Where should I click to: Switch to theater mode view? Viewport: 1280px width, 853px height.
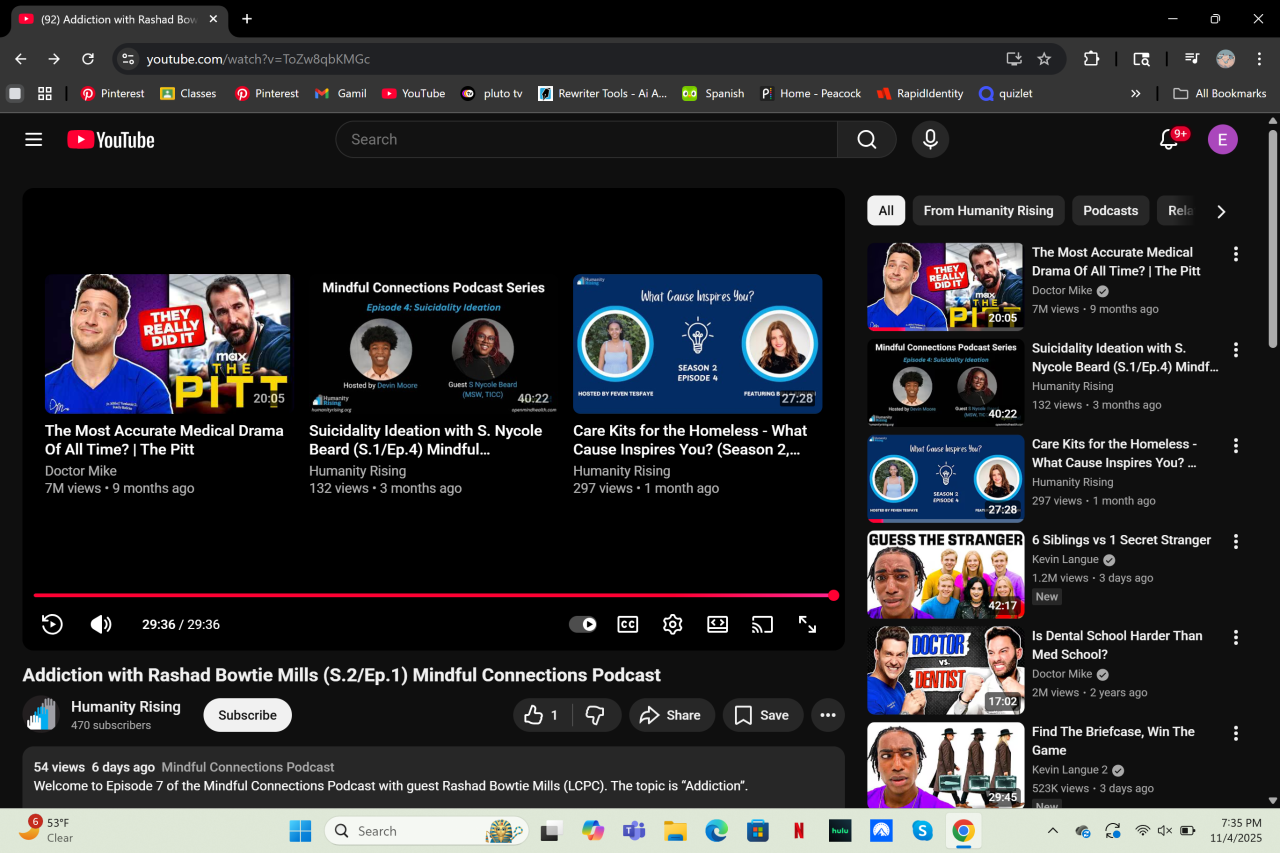point(717,624)
